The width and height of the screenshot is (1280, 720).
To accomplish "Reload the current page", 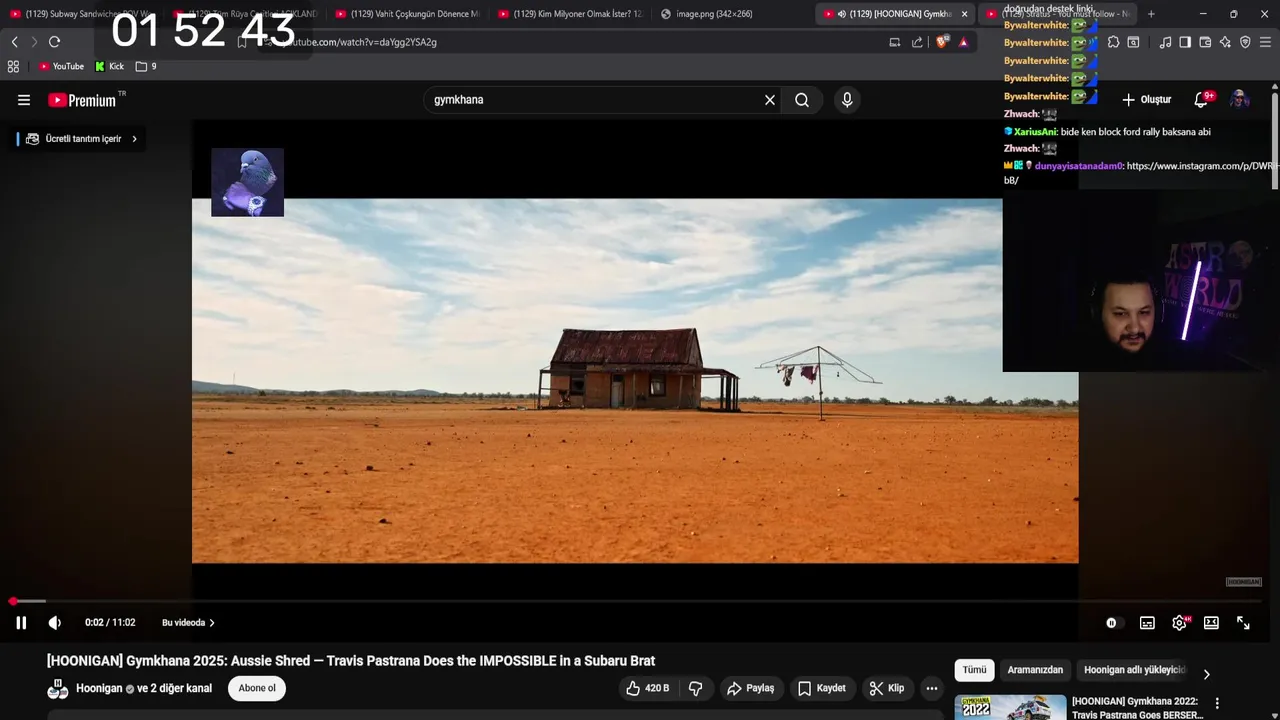I will [x=54, y=42].
